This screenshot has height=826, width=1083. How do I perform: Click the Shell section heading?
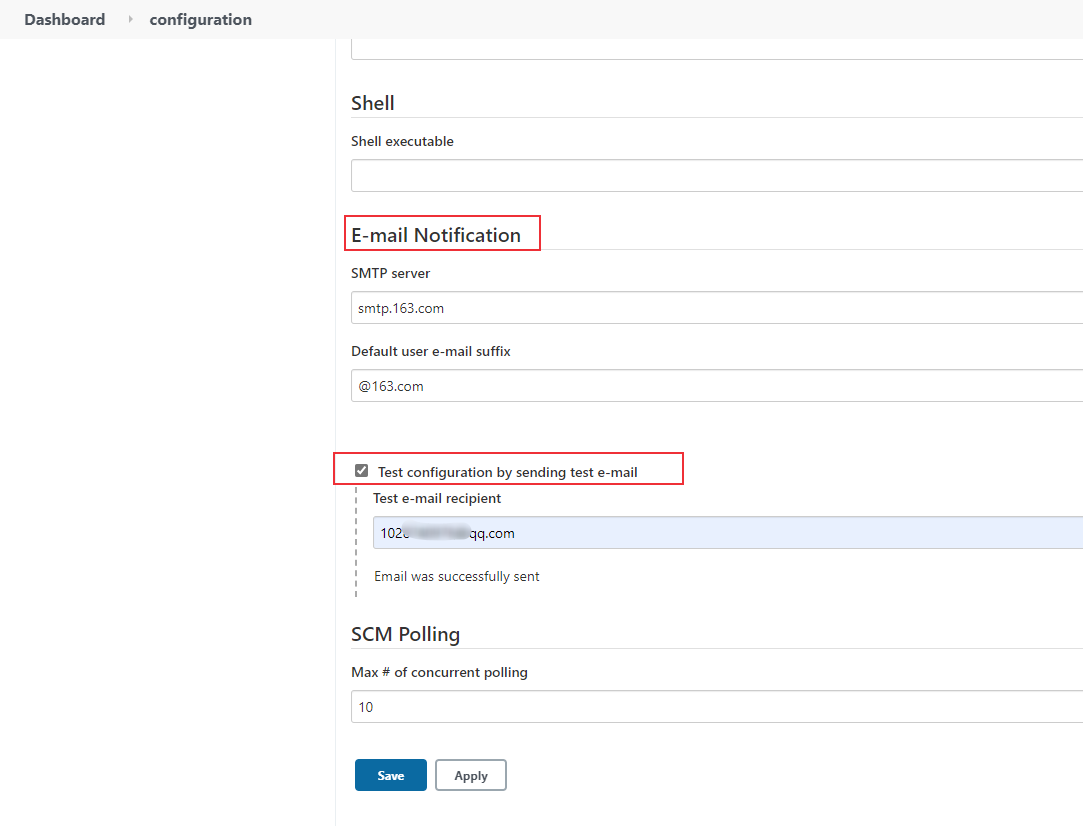372,103
